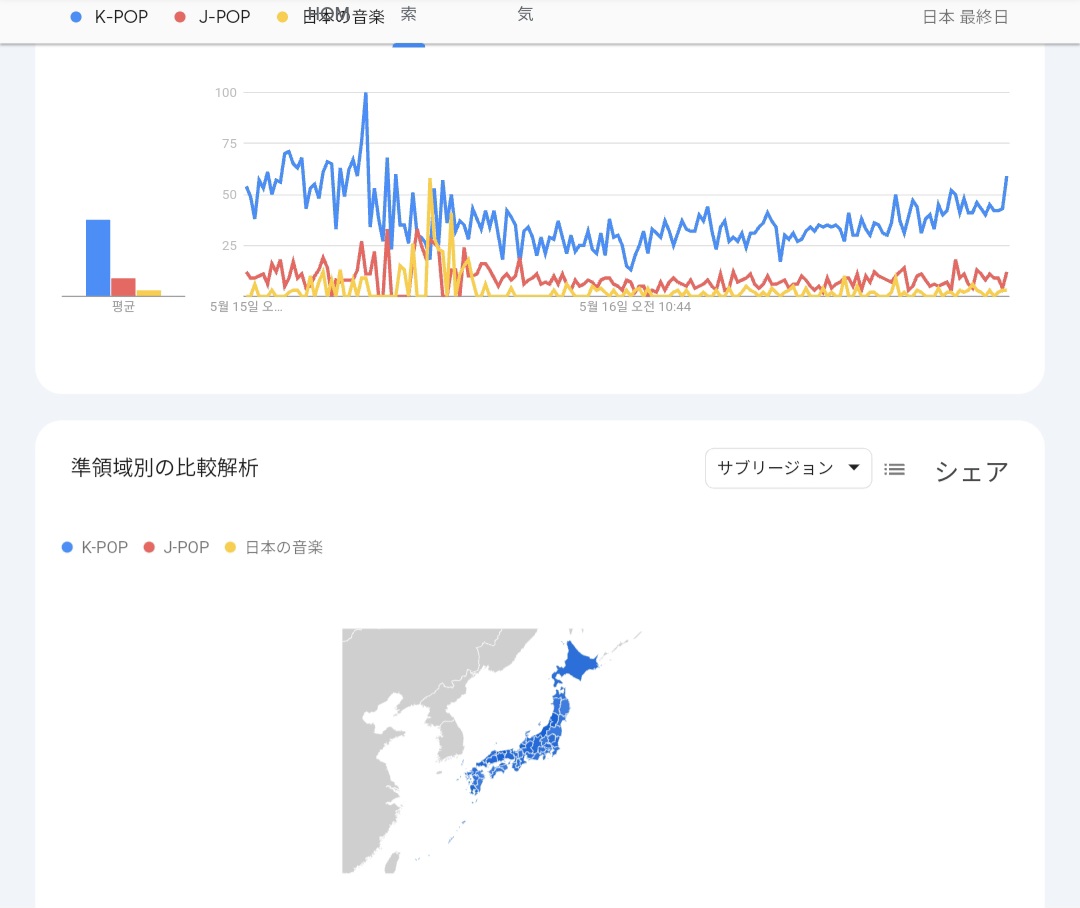Switch to the 気 tab in header

tap(525, 15)
